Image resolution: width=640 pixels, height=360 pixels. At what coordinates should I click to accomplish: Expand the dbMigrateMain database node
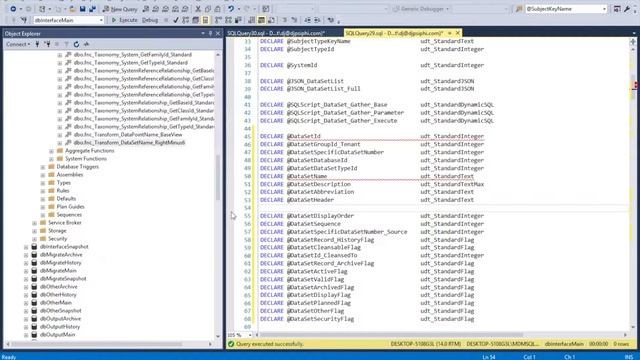tap(26, 271)
